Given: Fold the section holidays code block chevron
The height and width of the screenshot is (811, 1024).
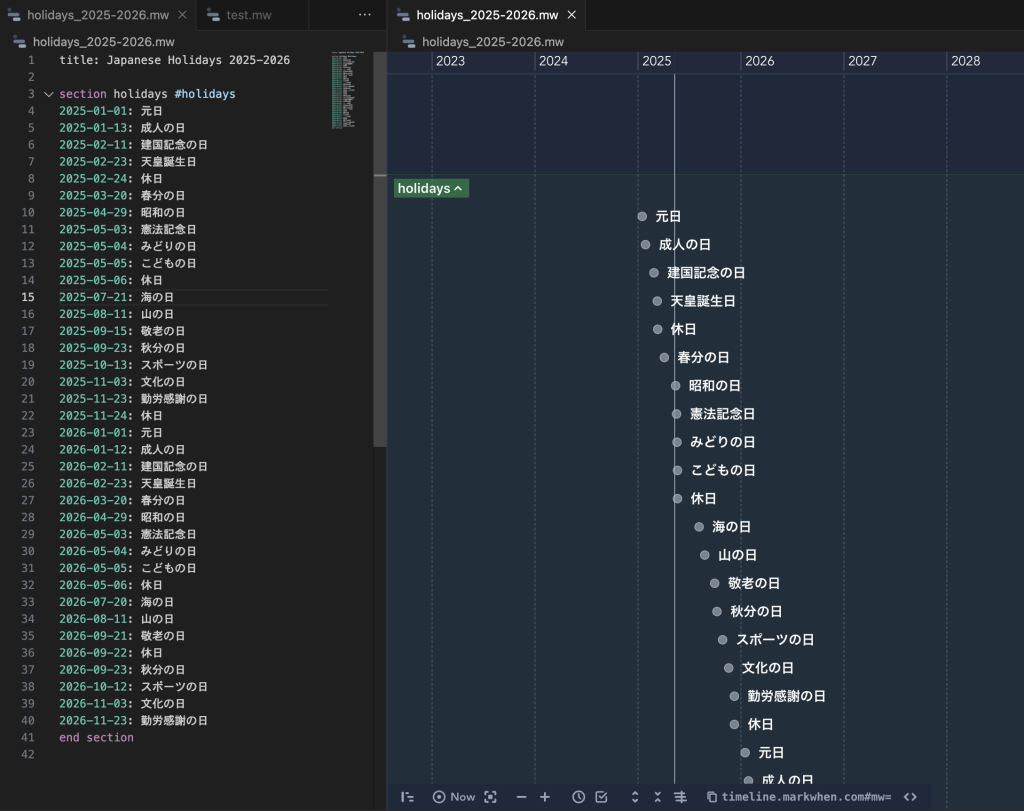Looking at the screenshot, I should coord(48,94).
